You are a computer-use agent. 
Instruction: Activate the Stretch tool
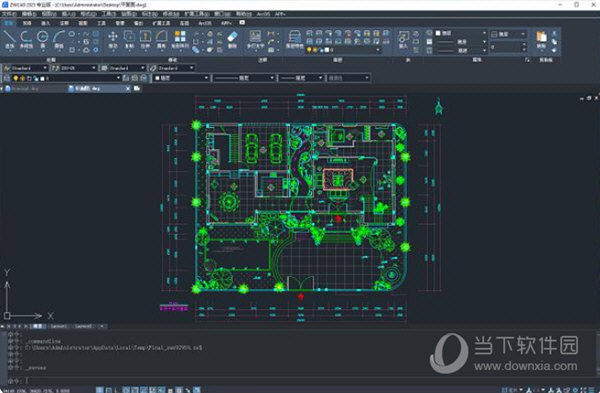pyautogui.click(x=145, y=40)
